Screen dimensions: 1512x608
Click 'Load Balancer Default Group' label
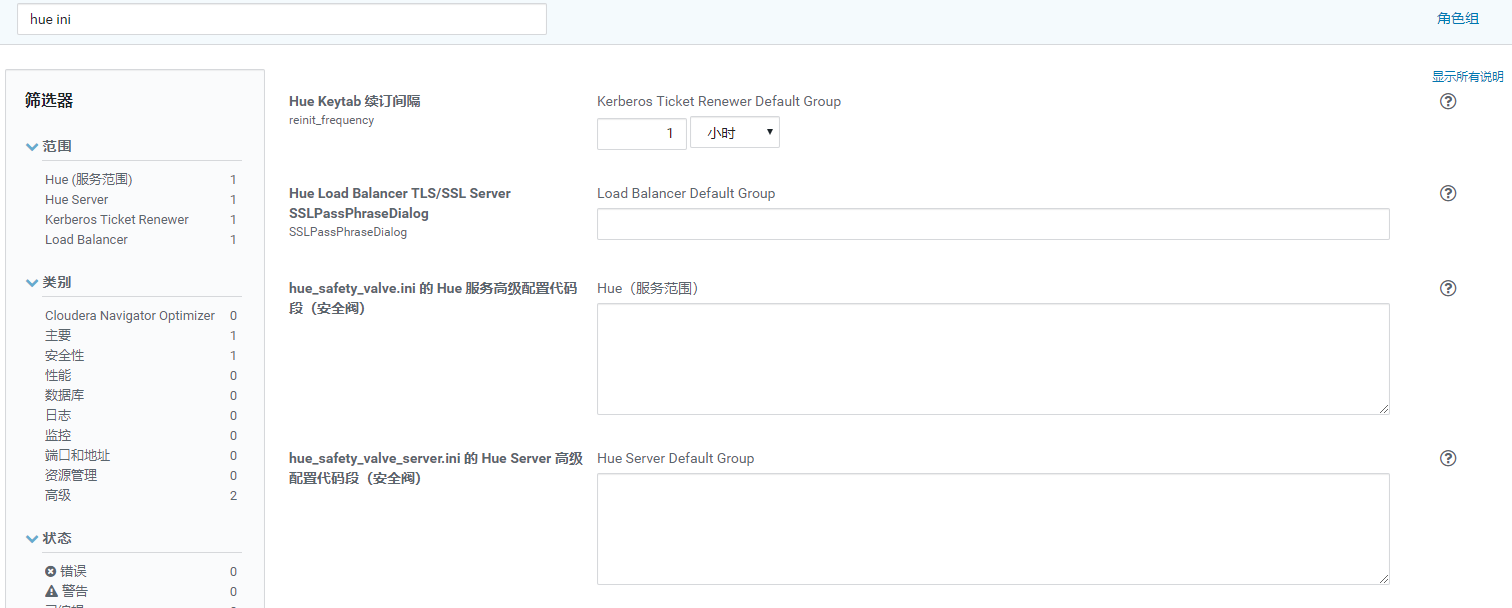click(686, 193)
